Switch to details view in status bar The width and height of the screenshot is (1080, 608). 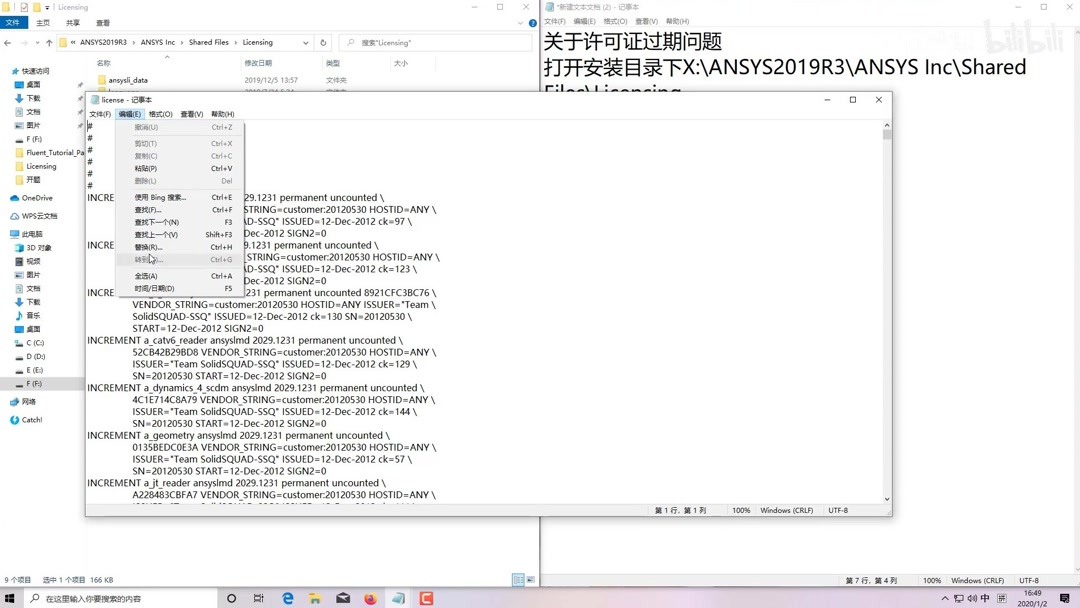coord(518,580)
